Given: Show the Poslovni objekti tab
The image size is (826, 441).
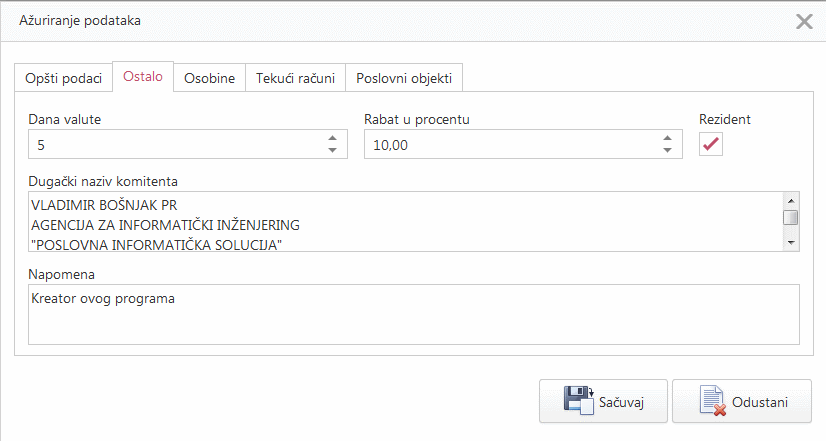Looking at the screenshot, I should point(404,78).
